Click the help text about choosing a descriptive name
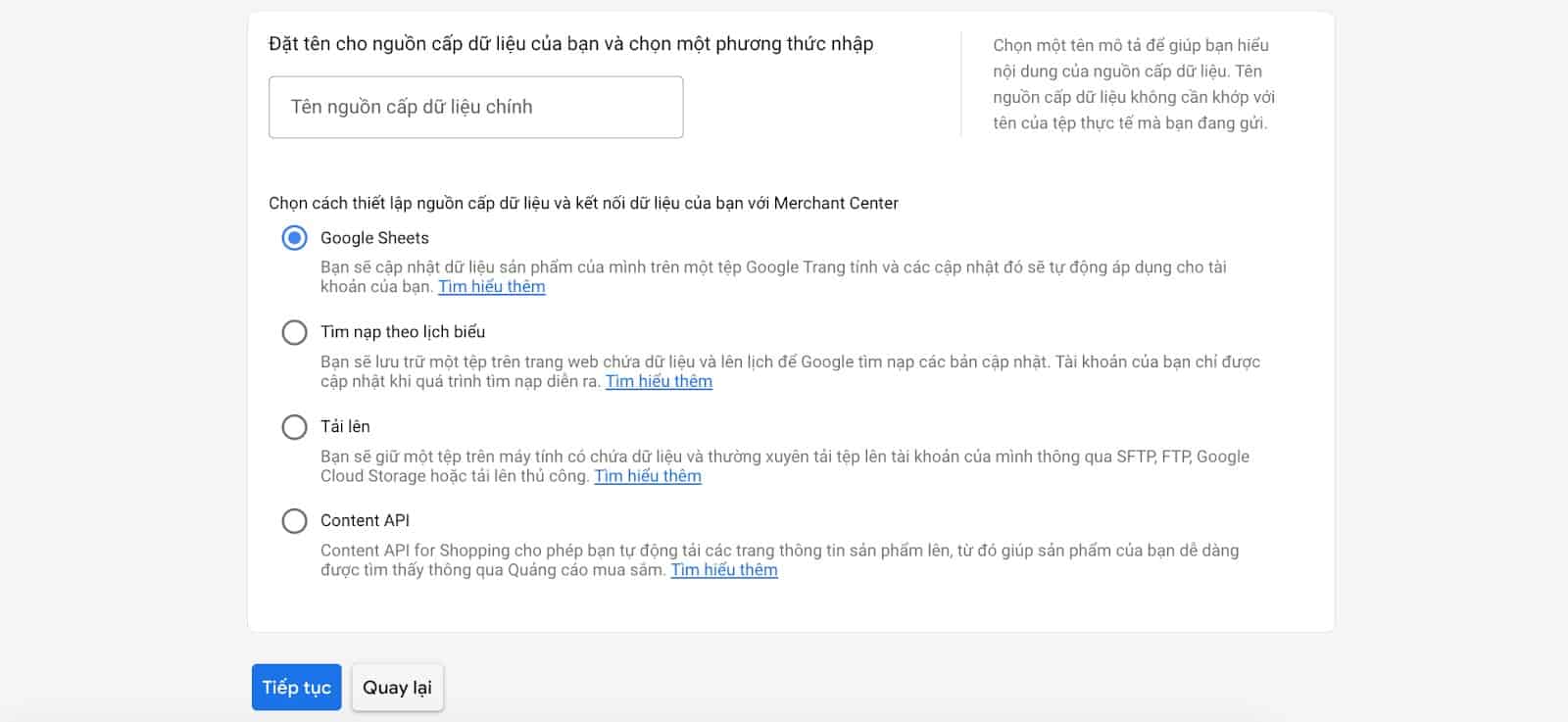 (1133, 84)
